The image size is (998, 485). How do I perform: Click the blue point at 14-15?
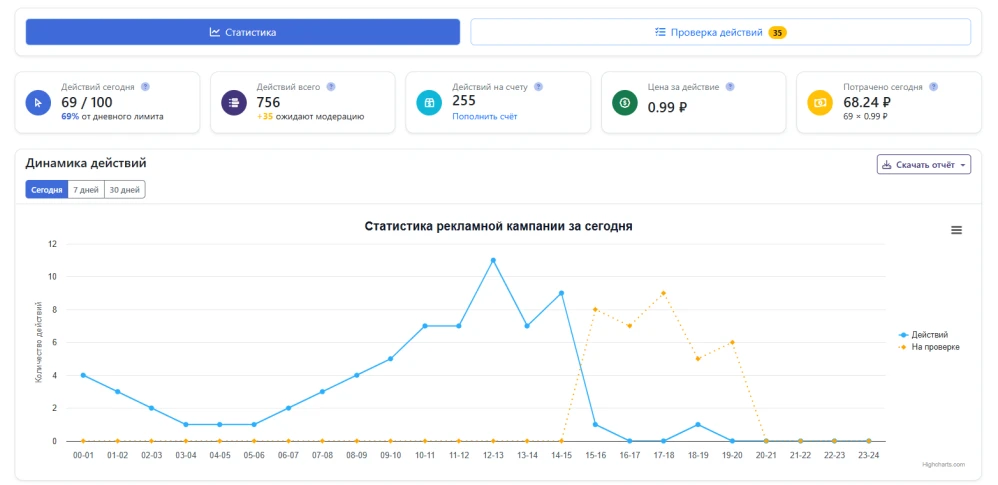pyautogui.click(x=561, y=293)
